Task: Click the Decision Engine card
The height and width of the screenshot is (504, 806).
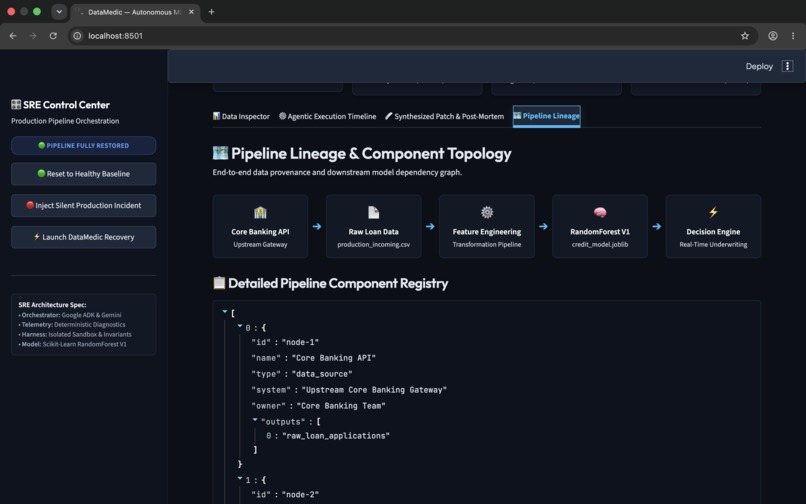Action: coord(713,226)
